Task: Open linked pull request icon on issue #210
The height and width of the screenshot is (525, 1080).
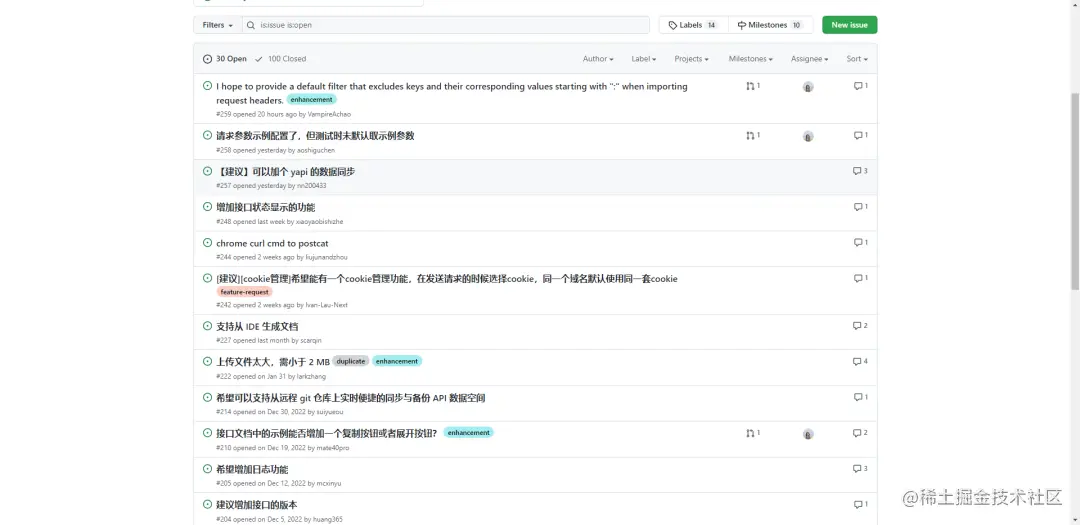Action: pos(753,433)
